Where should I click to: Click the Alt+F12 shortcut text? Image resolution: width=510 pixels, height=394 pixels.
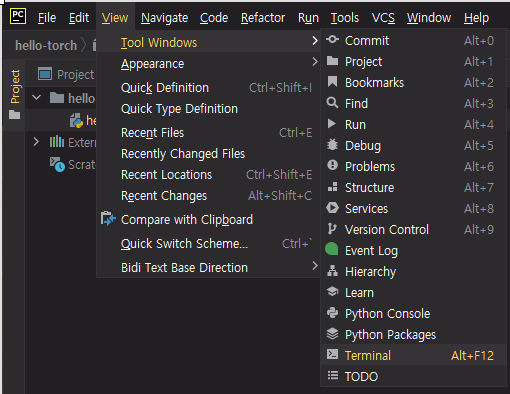click(472, 356)
